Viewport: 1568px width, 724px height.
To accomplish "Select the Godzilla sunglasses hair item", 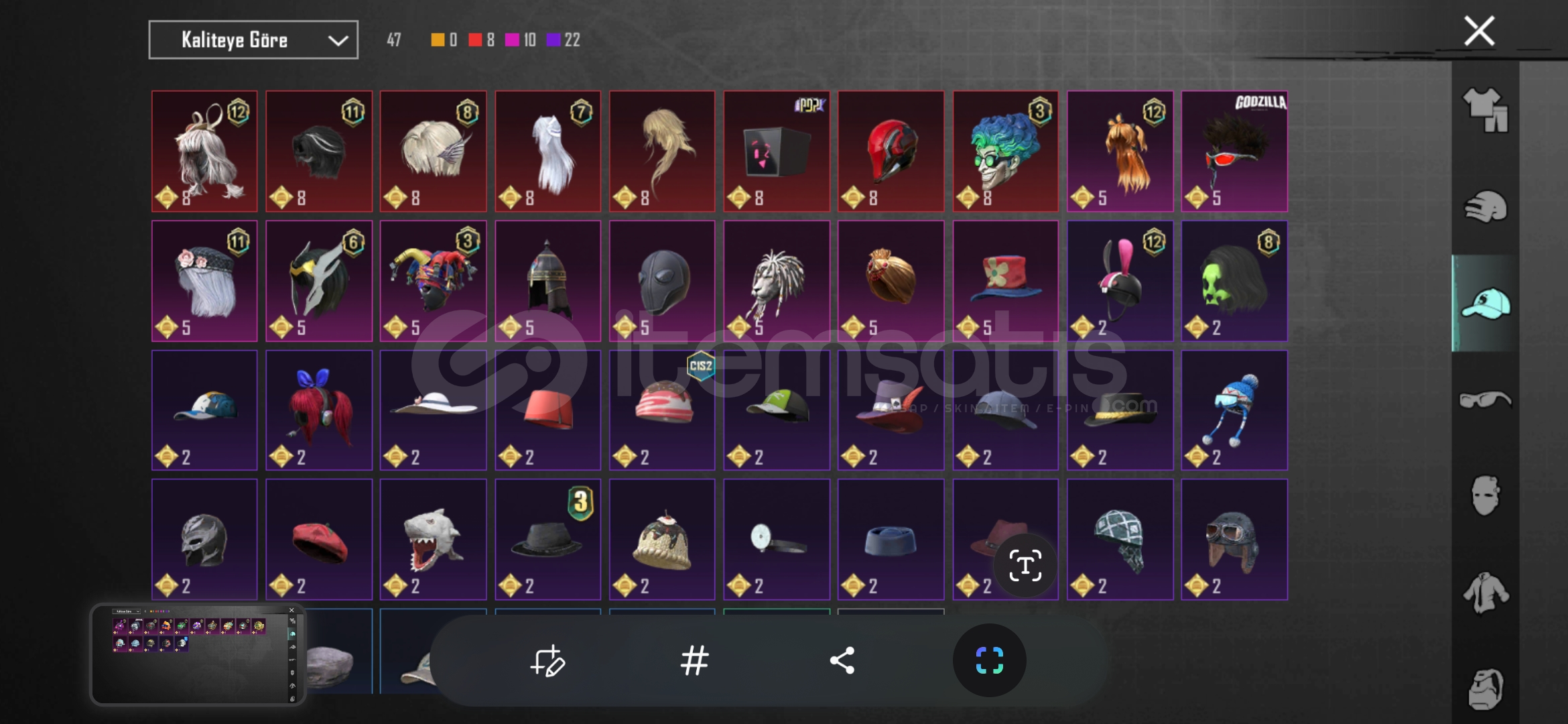I will (x=1234, y=152).
